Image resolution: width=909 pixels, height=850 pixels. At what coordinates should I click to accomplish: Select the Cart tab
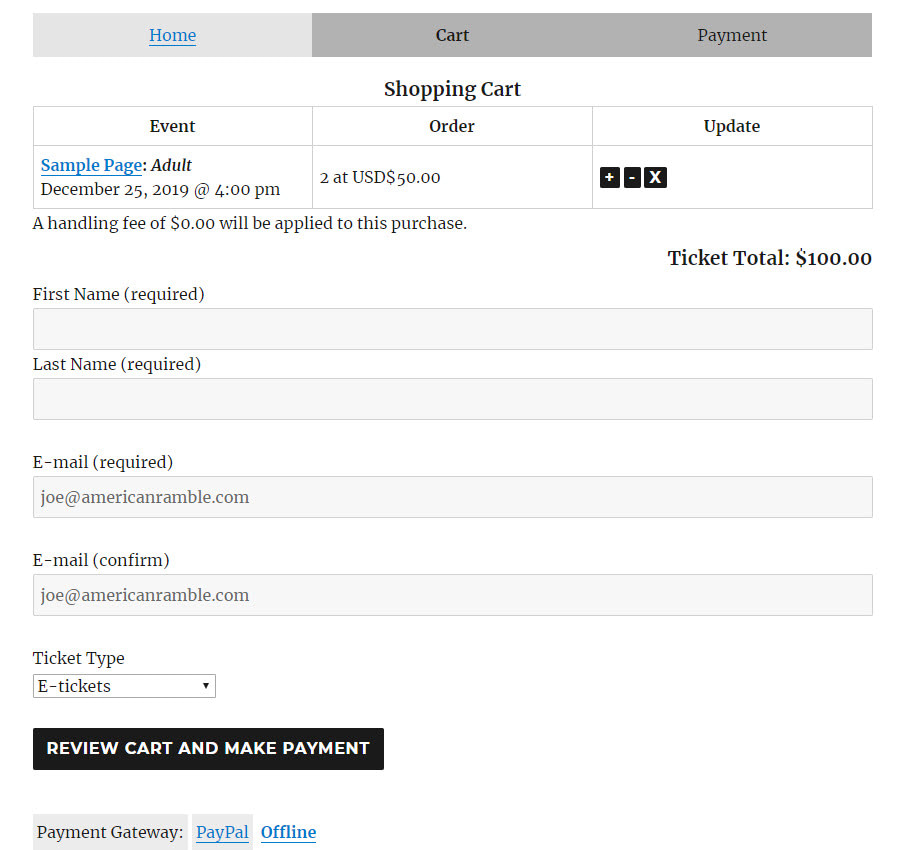(452, 35)
